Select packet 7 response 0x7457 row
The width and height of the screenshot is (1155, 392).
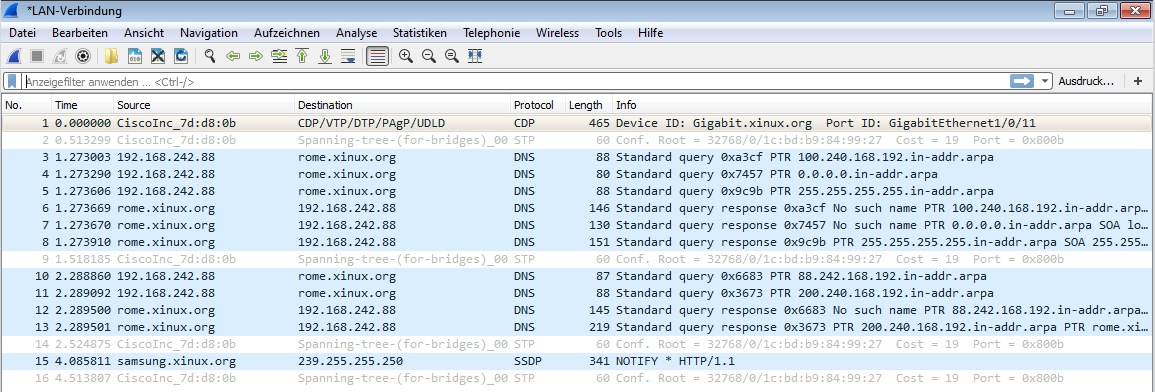tap(577, 225)
